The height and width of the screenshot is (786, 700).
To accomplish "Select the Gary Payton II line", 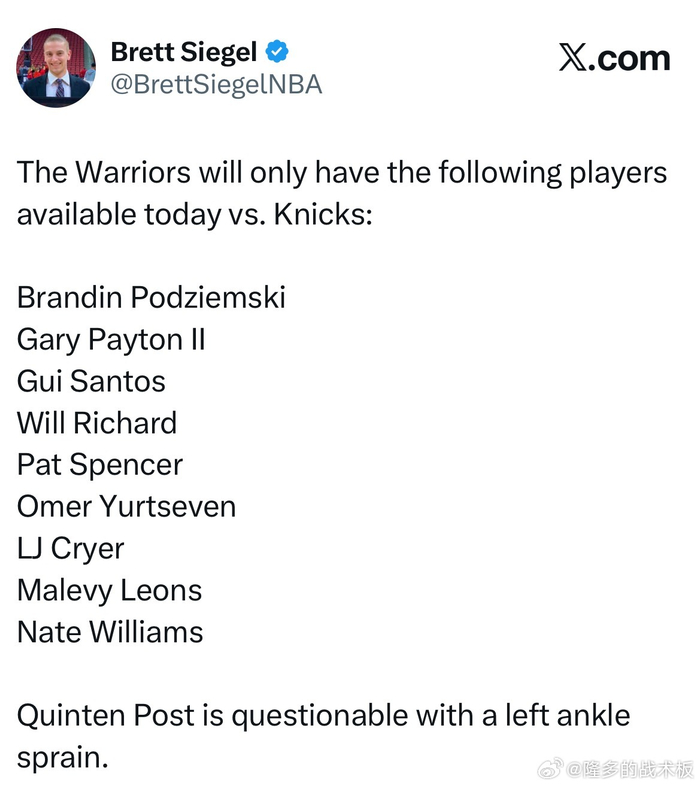I will point(111,340).
